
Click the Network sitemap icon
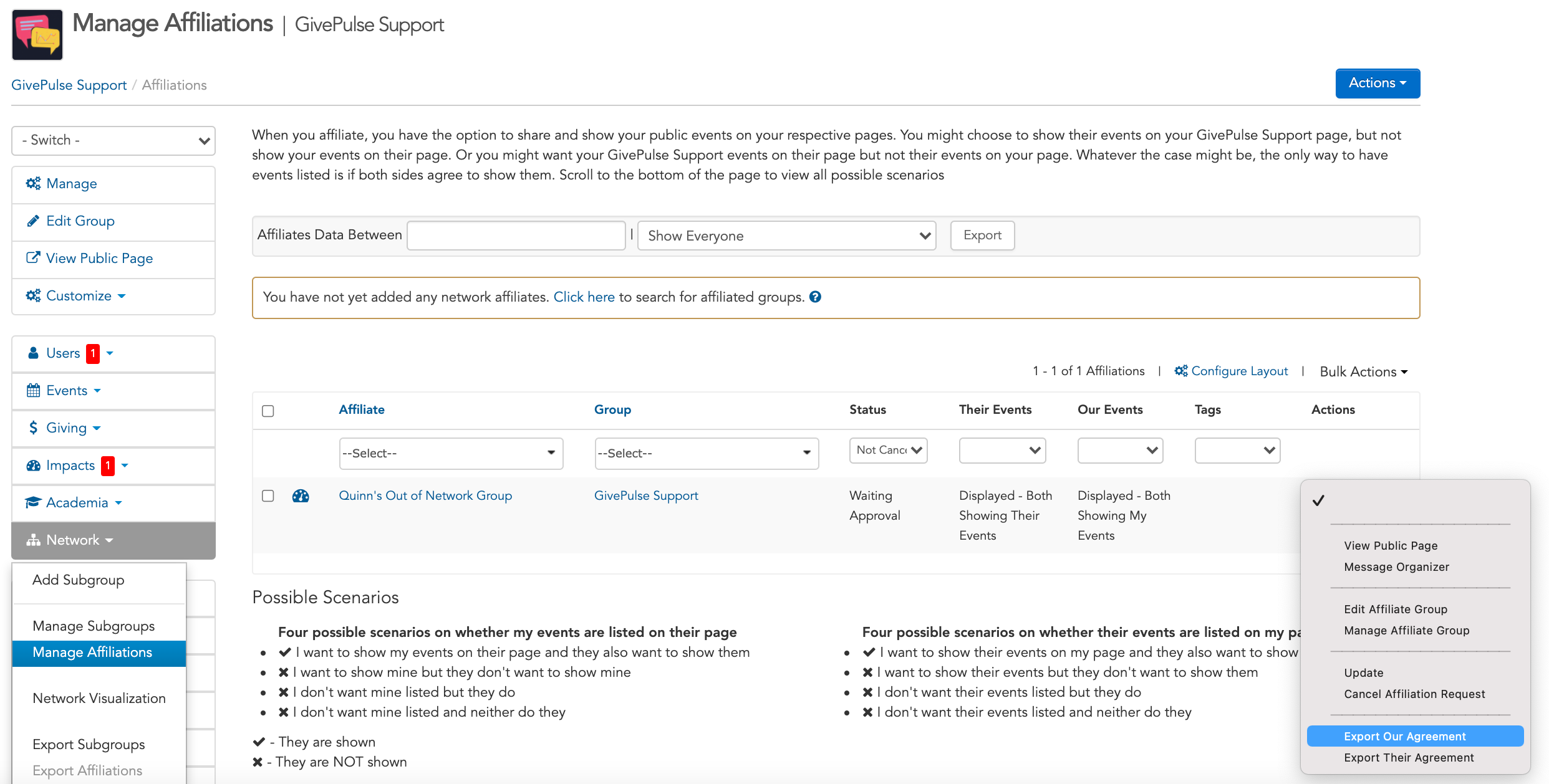coord(33,540)
